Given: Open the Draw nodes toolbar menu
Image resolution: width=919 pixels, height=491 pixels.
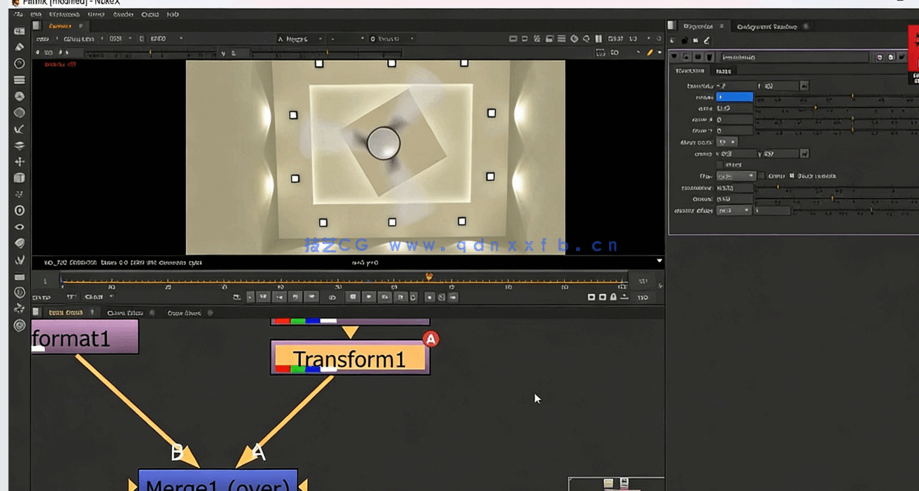Looking at the screenshot, I should (19, 47).
